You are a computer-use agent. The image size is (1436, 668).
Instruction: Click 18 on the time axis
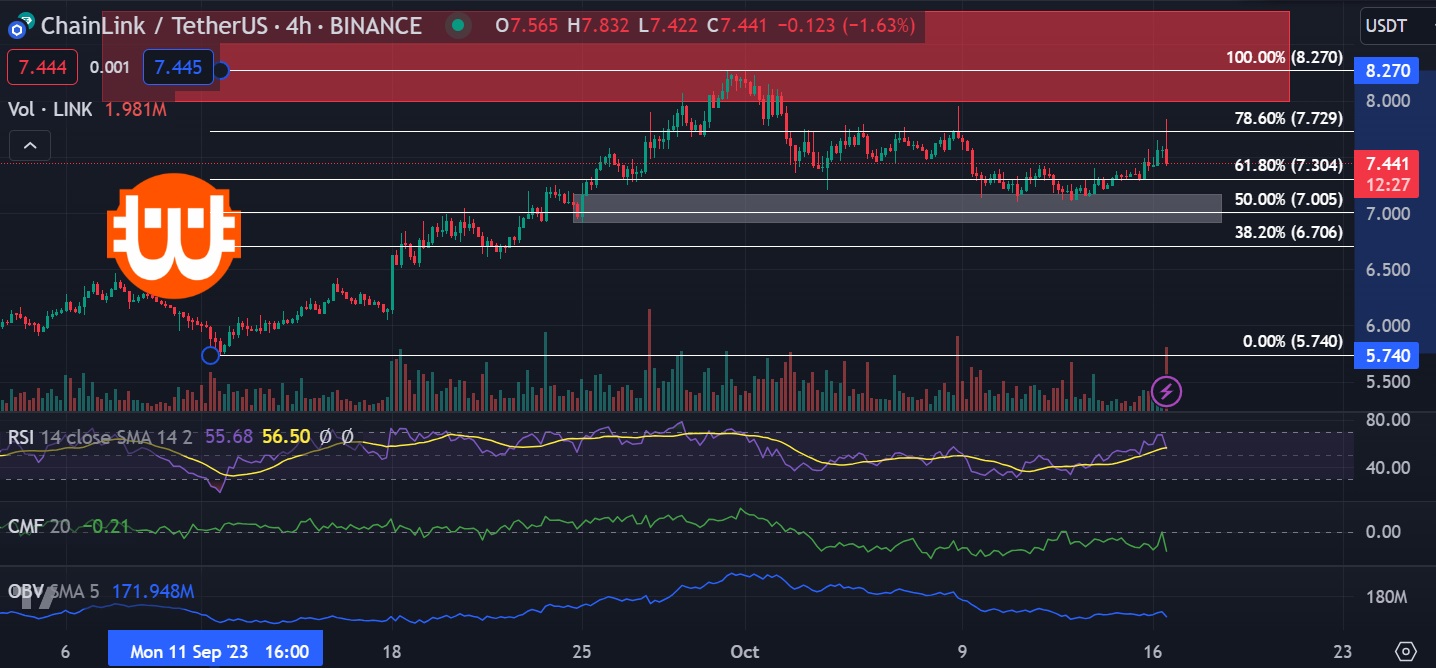(392, 652)
